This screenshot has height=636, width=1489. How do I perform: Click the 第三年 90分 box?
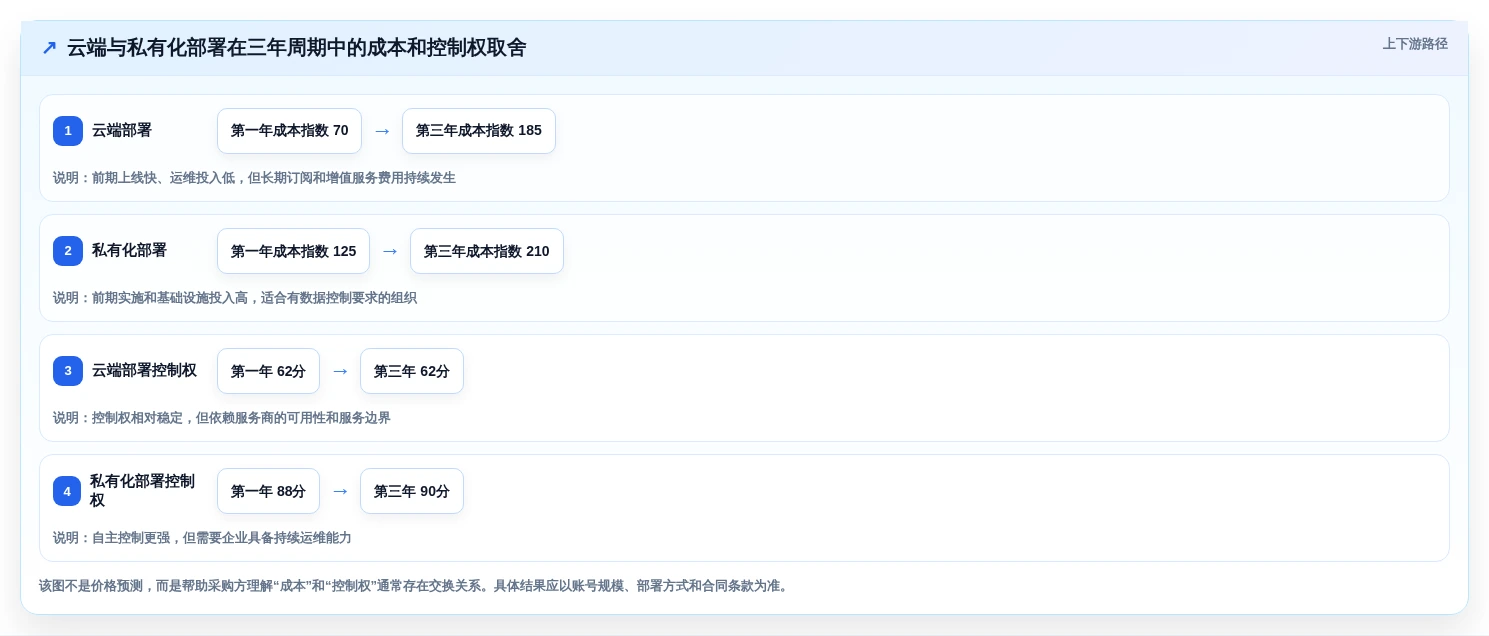pos(412,491)
